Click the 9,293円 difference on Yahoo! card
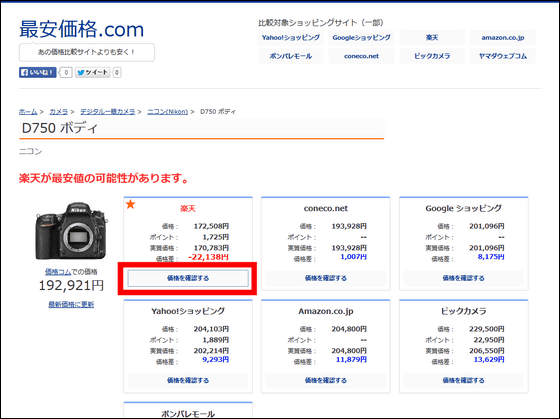 [216, 359]
